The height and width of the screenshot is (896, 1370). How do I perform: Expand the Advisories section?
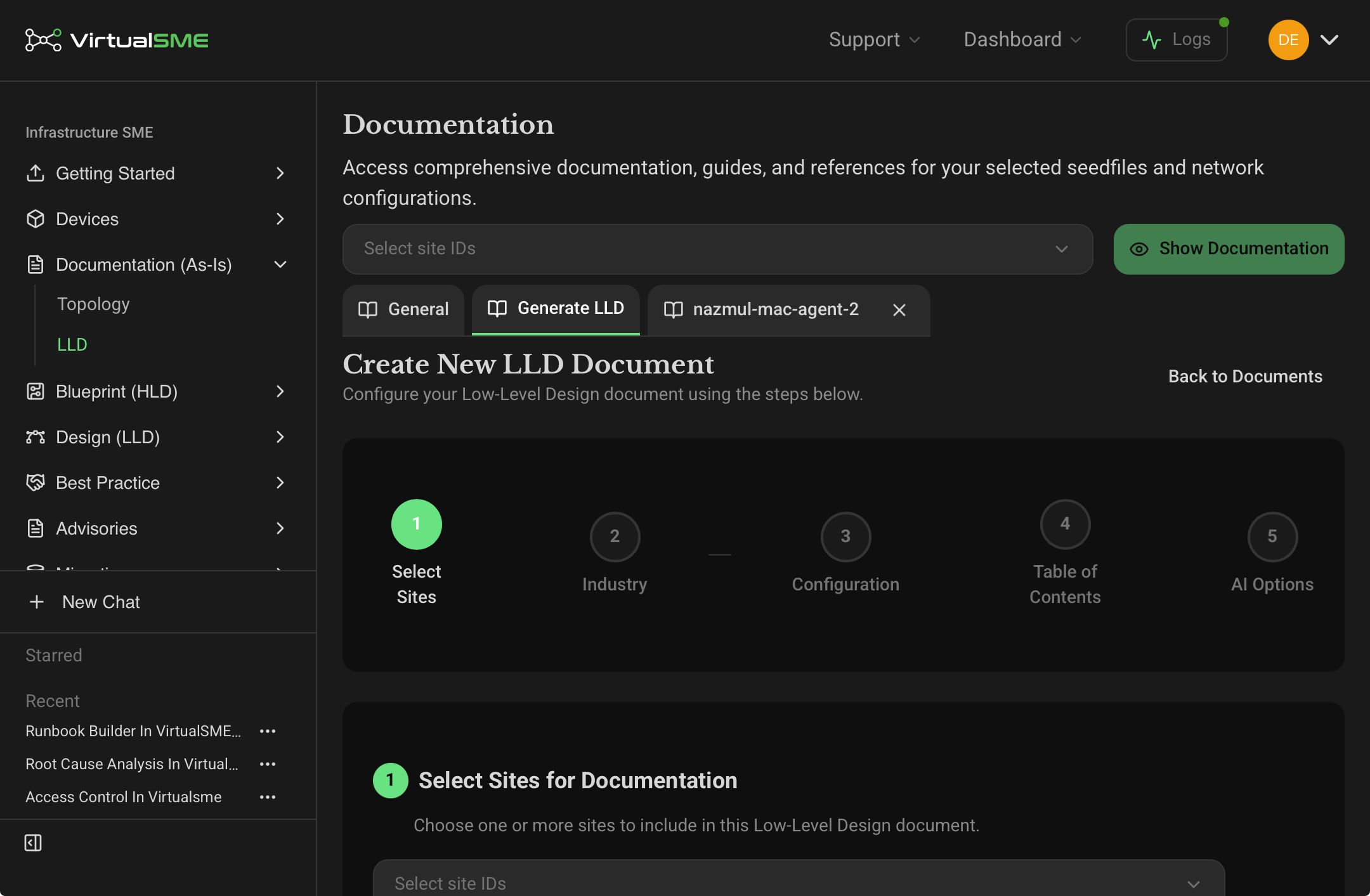tap(280, 528)
